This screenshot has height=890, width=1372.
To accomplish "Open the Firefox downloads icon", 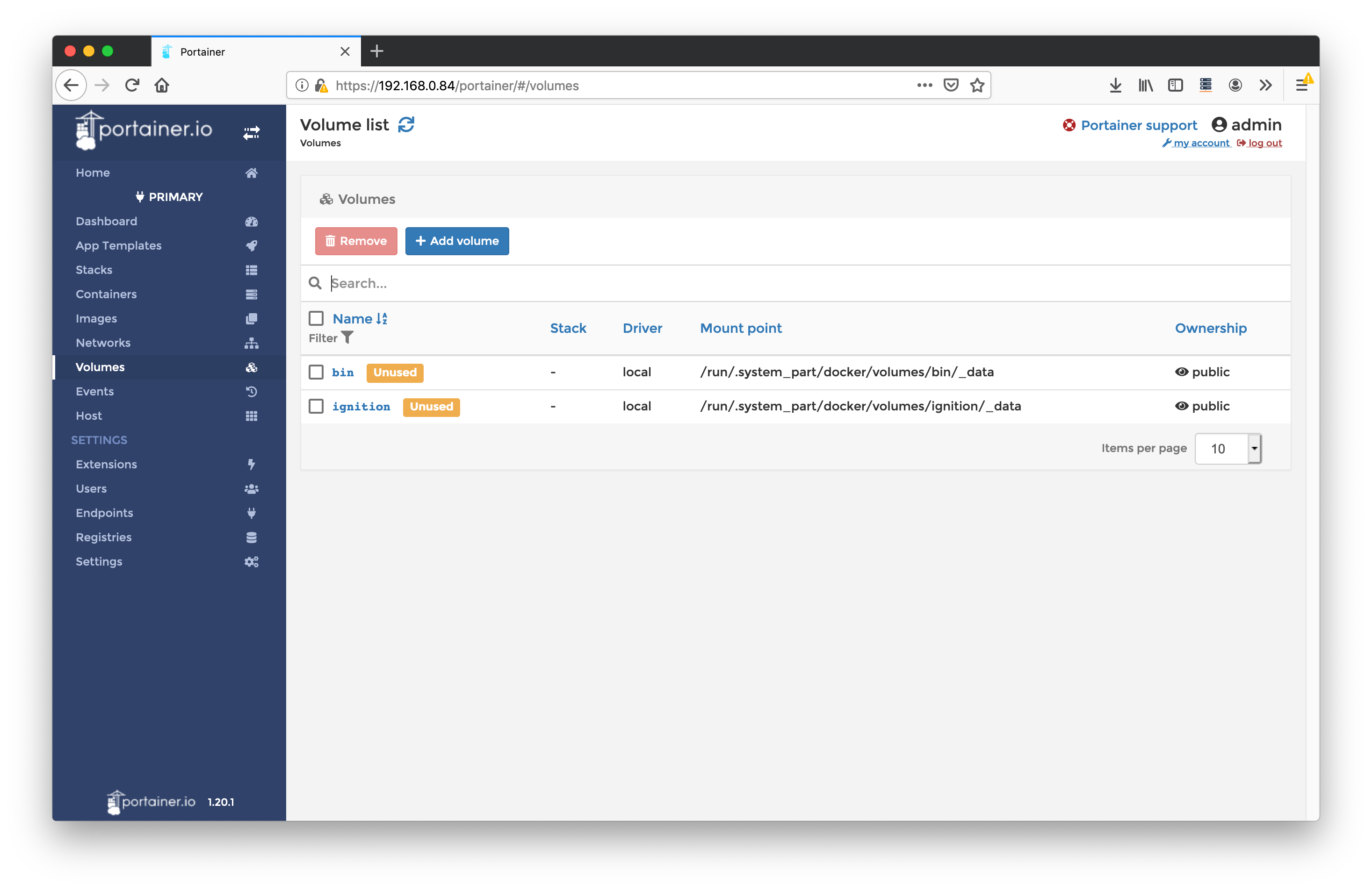I will coord(1115,86).
